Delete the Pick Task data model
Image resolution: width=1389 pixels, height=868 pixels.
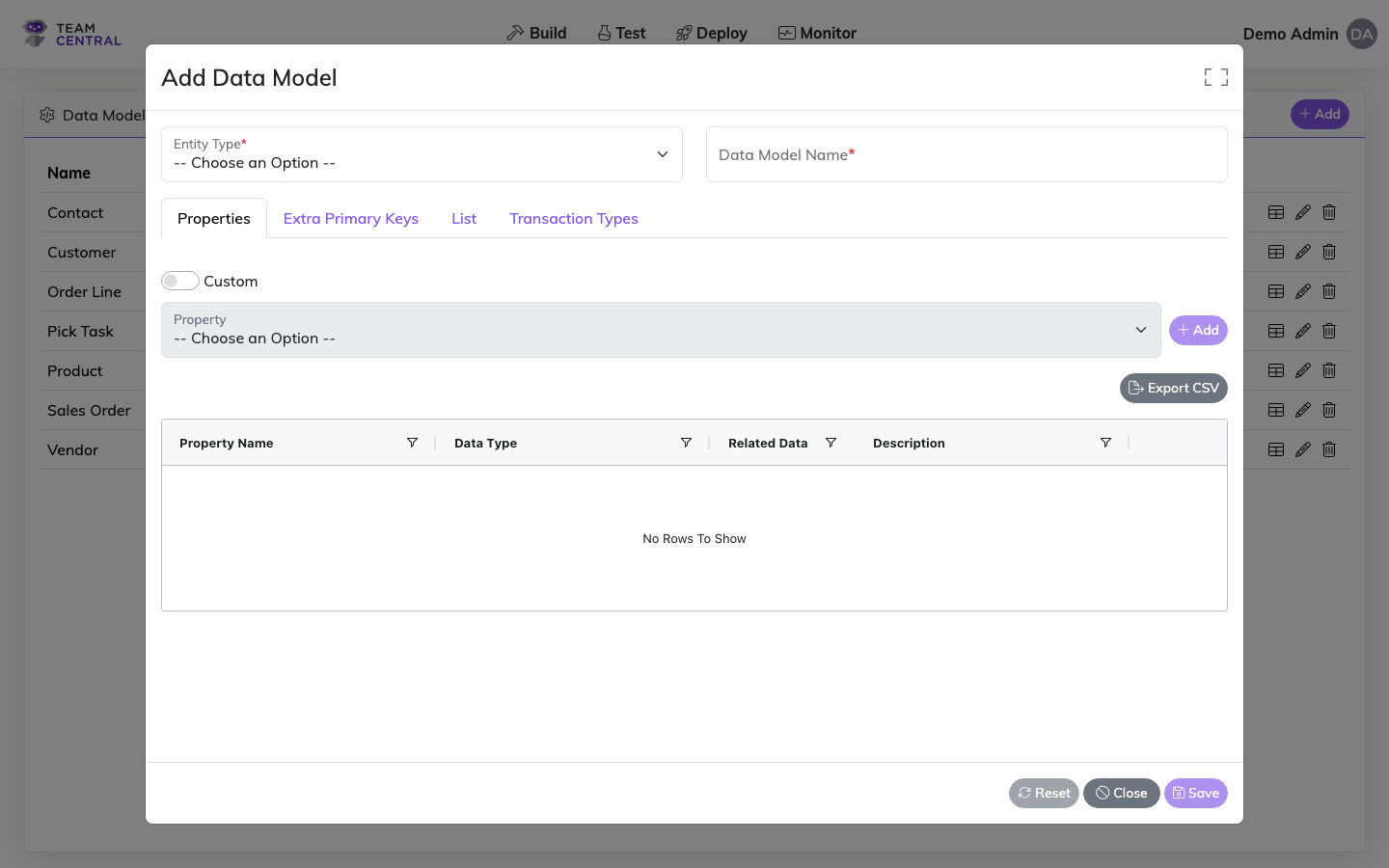[x=1329, y=331]
